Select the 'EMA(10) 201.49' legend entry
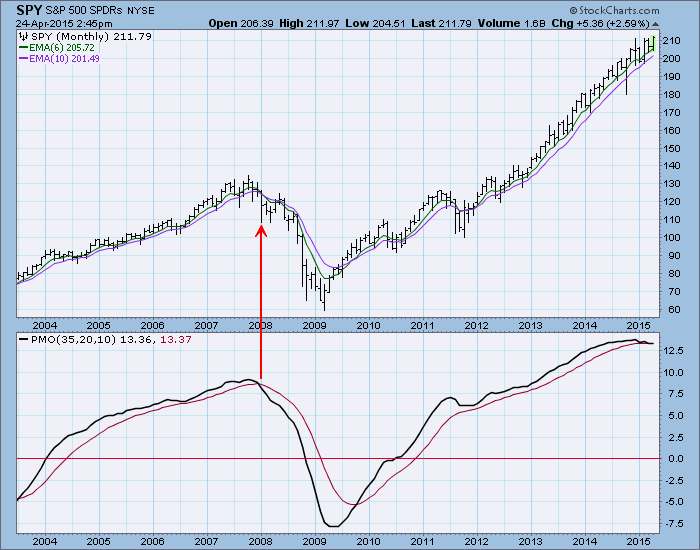 [65, 58]
